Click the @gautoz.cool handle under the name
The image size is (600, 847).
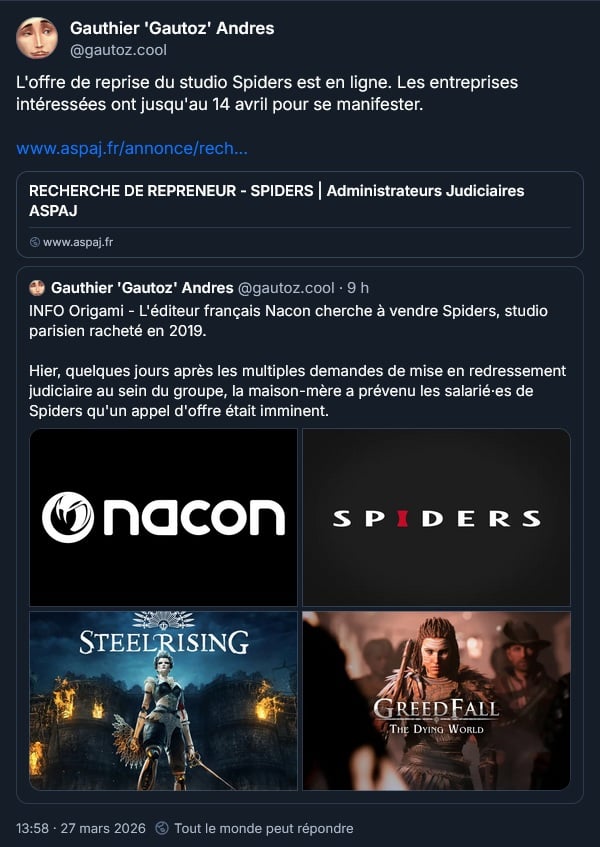[118, 50]
